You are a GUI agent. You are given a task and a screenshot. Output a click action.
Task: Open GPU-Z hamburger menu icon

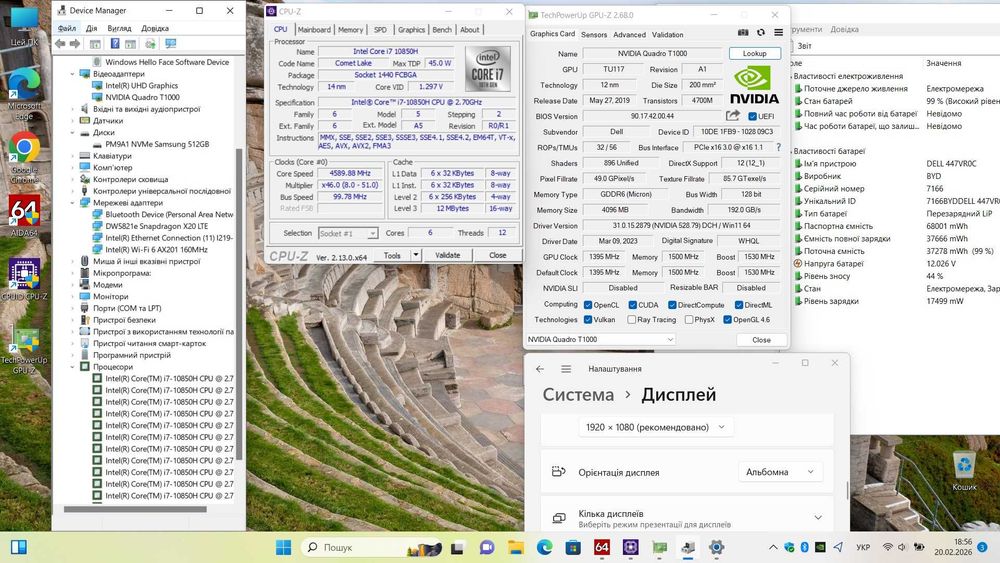click(779, 33)
